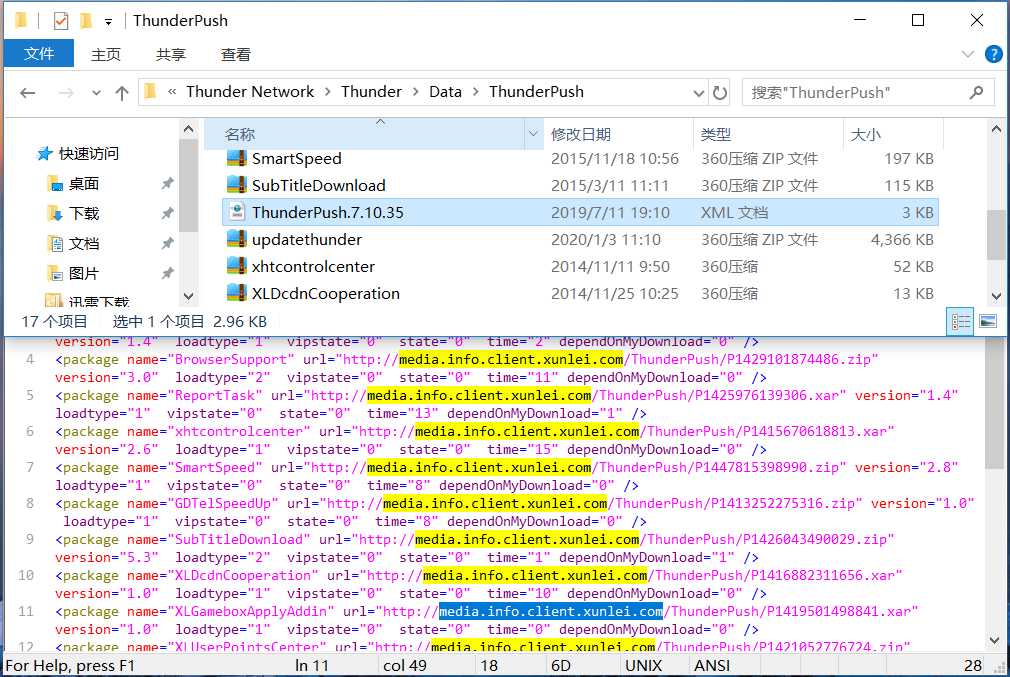Click the Explorer title bar folder icon
Viewport: 1010px width, 677px height.
tap(21, 21)
